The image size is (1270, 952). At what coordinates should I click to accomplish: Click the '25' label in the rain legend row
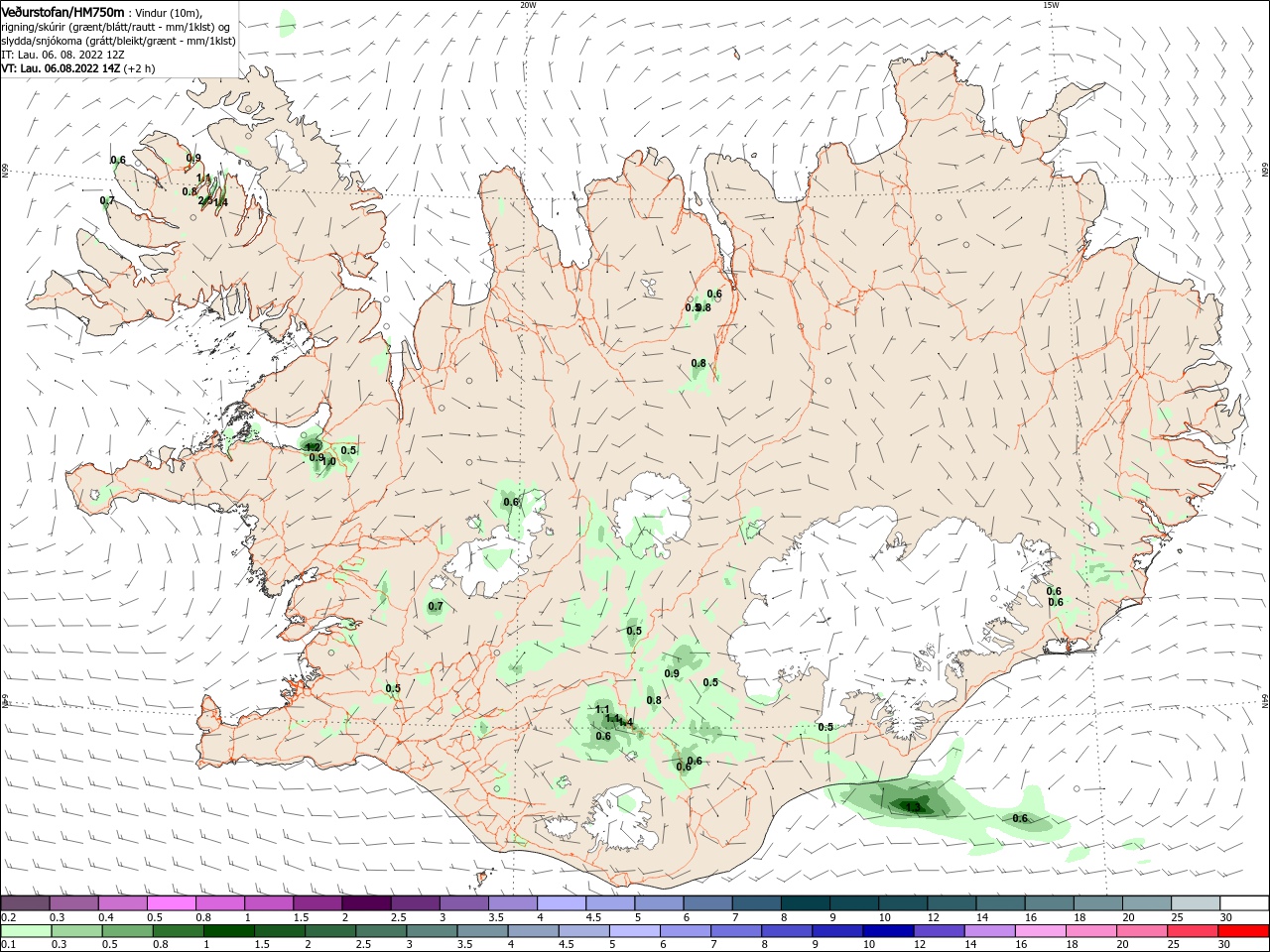pyautogui.click(x=1172, y=945)
